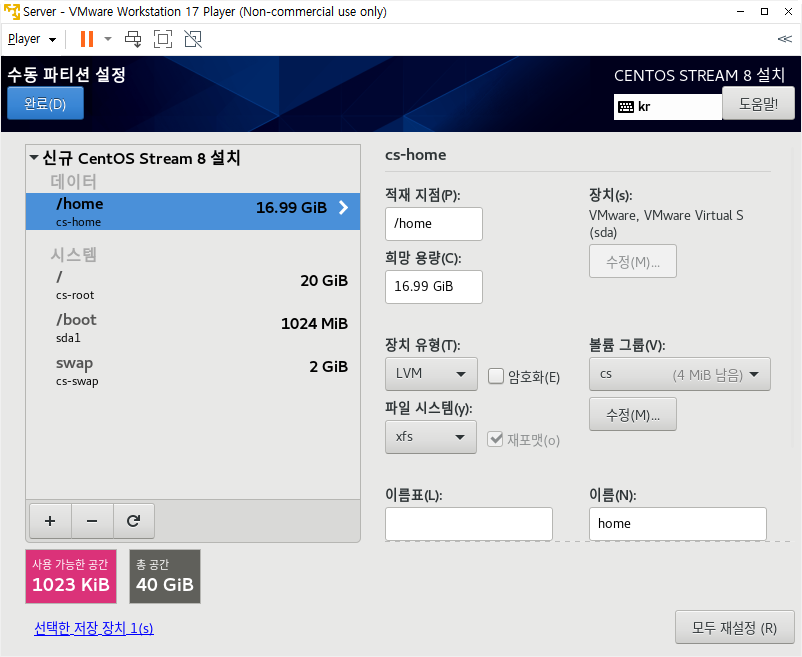Pause the virtual machine
Screen dimensions: 802x657
tap(87, 39)
